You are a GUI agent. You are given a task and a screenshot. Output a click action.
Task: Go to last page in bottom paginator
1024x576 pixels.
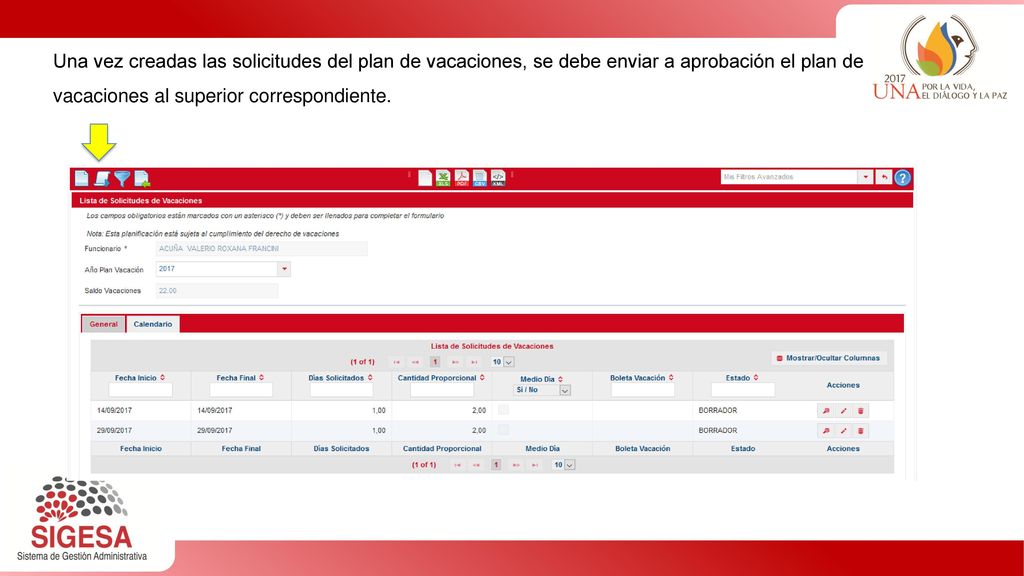click(x=535, y=465)
